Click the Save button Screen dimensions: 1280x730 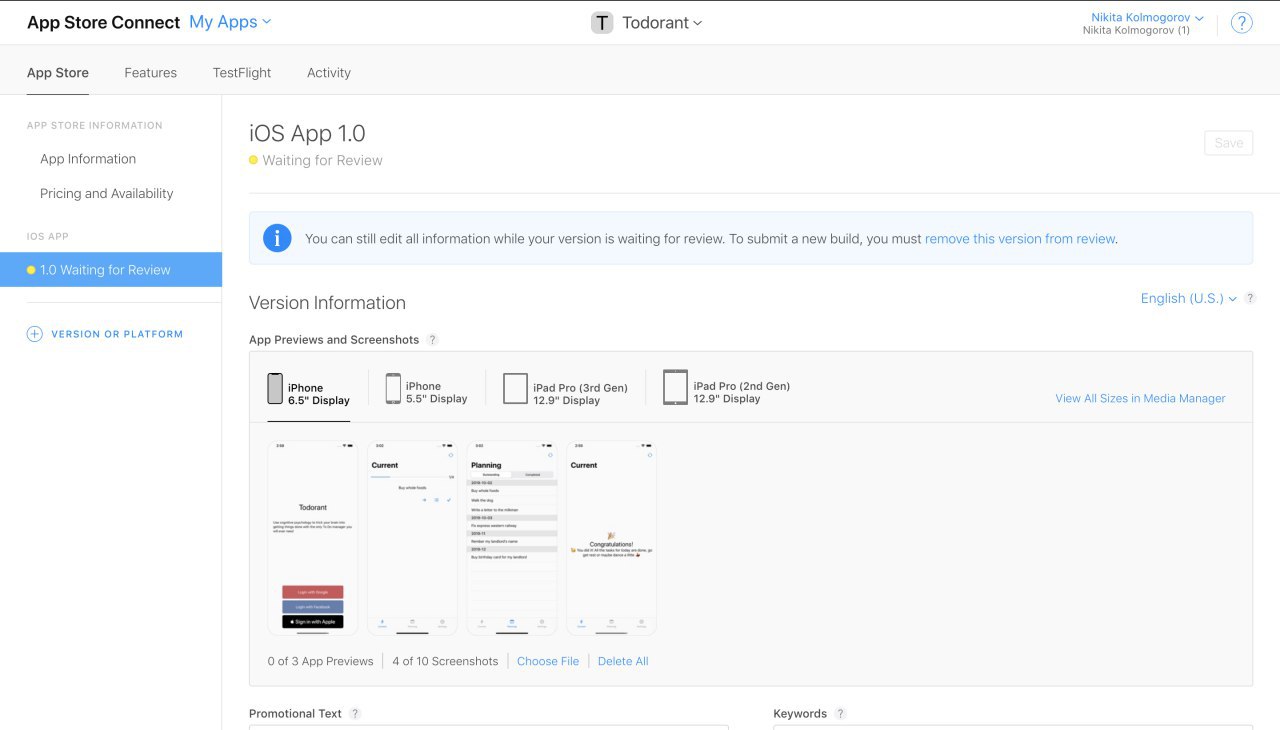coord(1229,143)
